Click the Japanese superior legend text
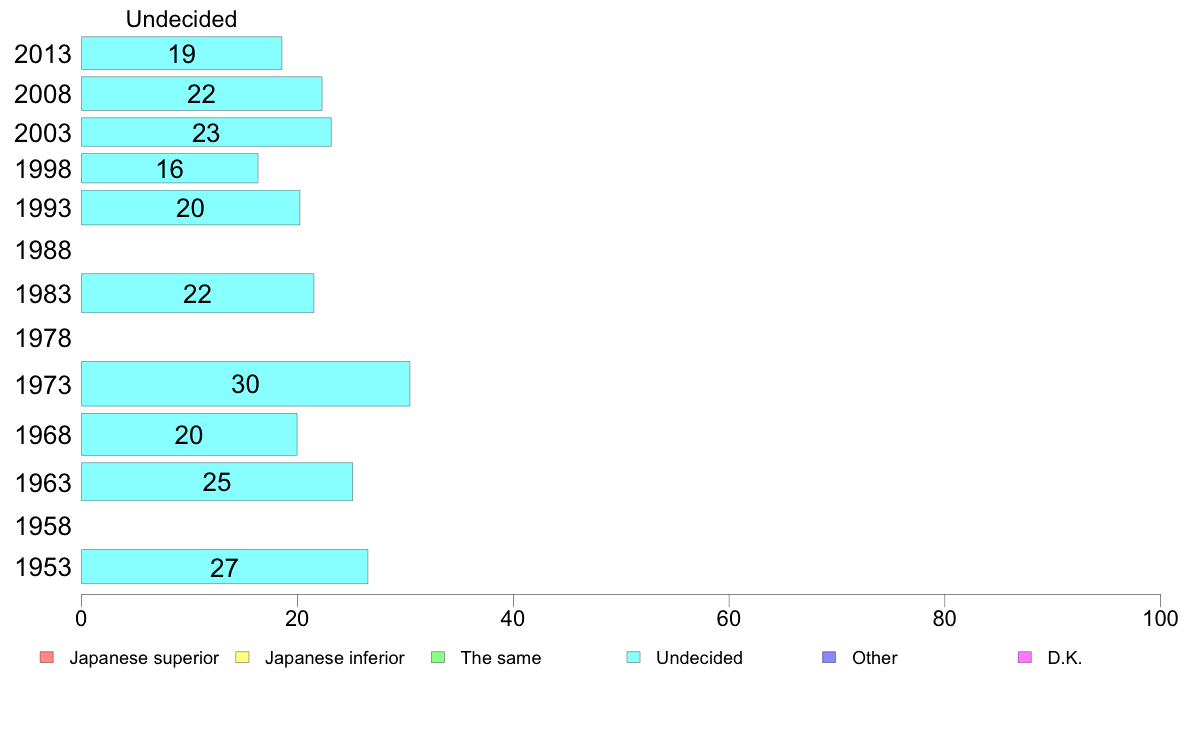Viewport: 1188px width, 736px height. coord(144,658)
